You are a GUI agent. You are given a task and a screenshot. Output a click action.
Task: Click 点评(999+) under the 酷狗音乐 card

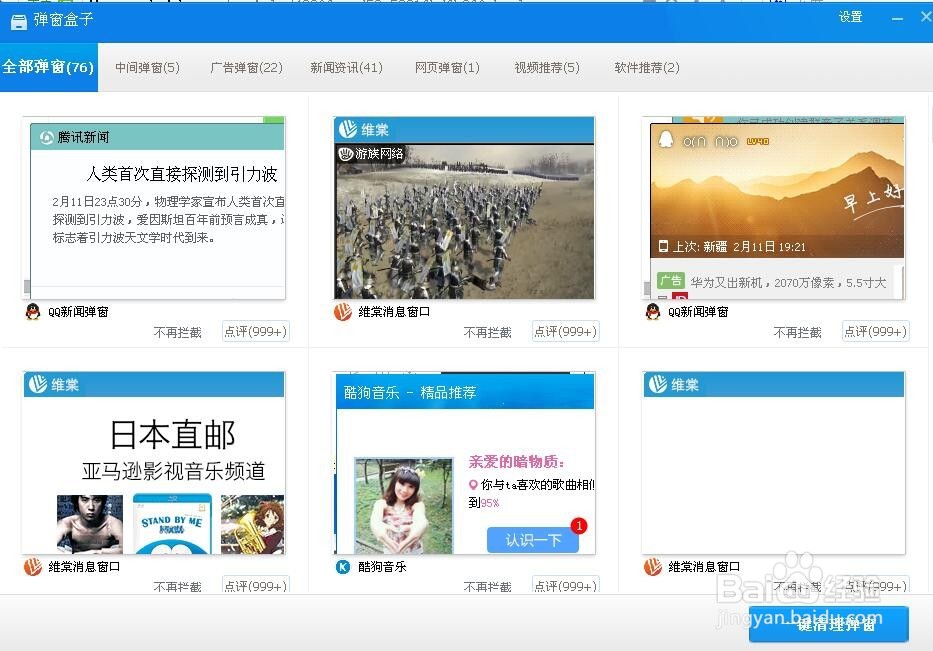click(565, 586)
